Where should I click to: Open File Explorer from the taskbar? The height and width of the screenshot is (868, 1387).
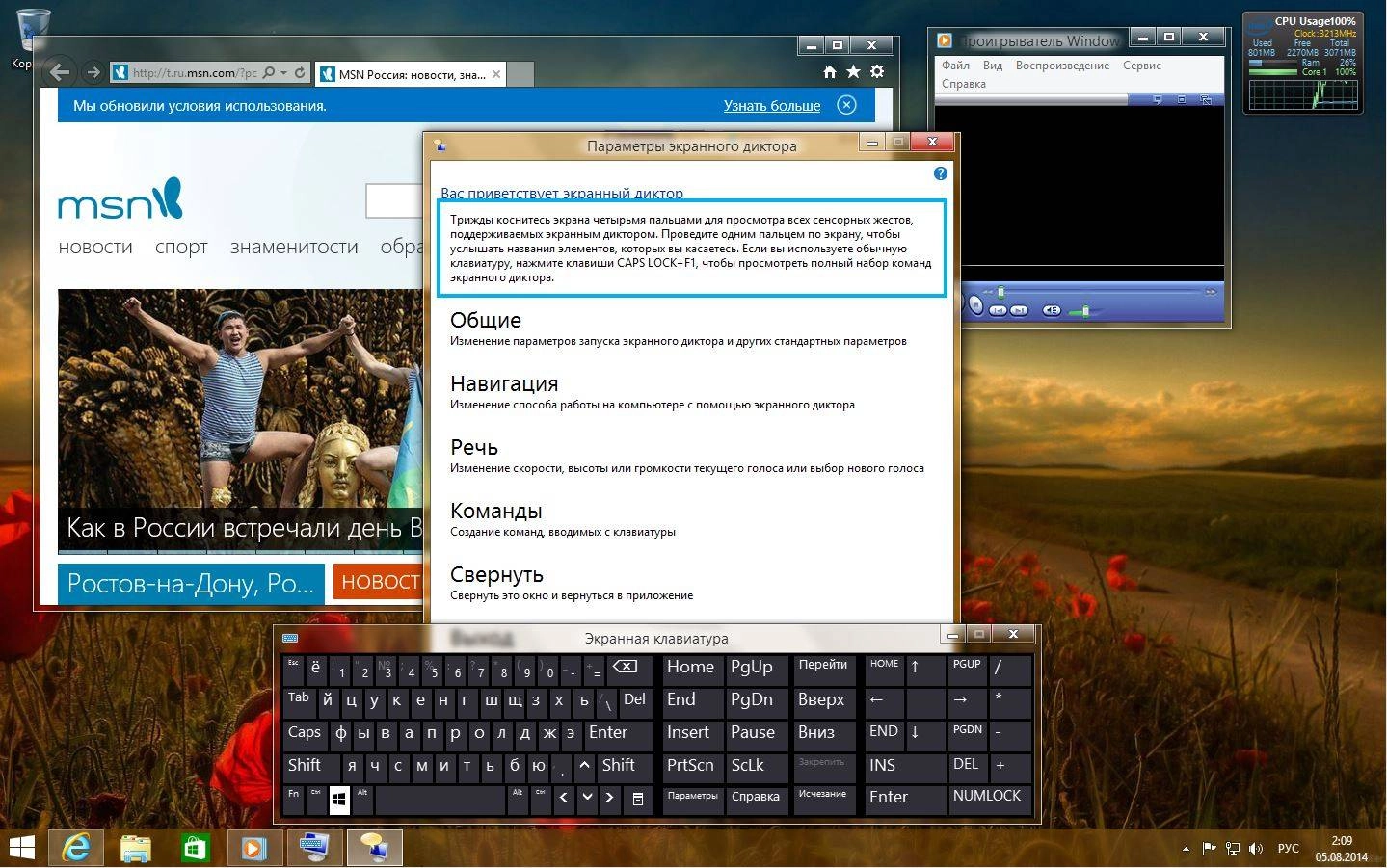tap(136, 848)
